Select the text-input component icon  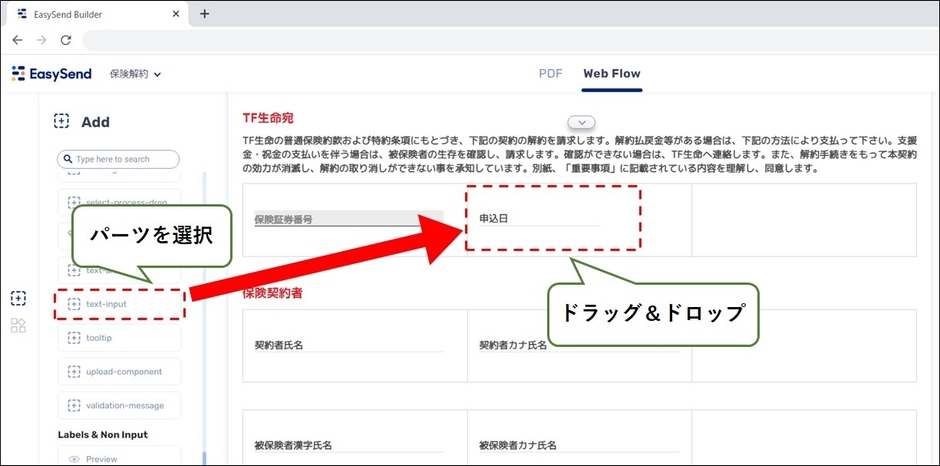click(x=74, y=304)
